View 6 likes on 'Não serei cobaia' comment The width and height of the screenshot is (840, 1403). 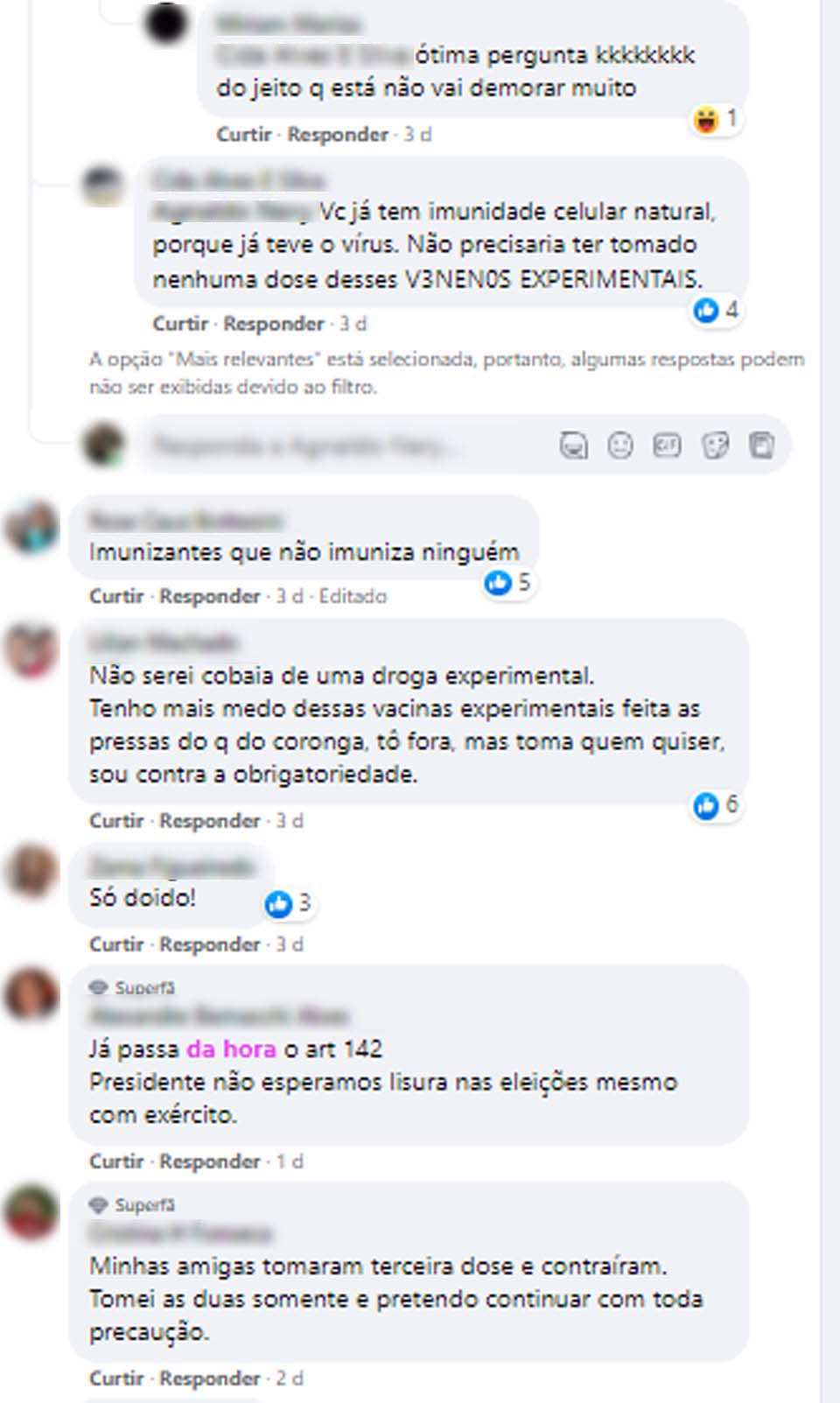tap(716, 805)
